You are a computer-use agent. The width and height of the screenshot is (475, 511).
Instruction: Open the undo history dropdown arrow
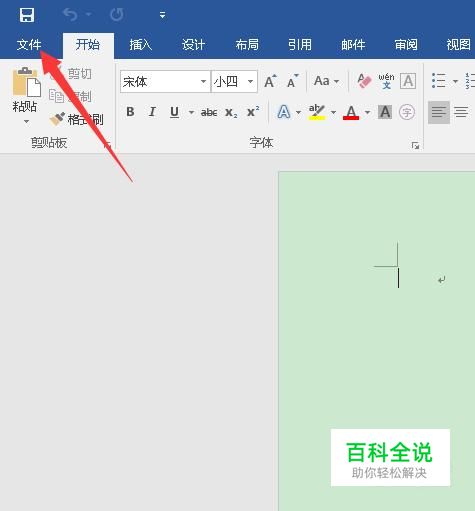tap(89, 14)
